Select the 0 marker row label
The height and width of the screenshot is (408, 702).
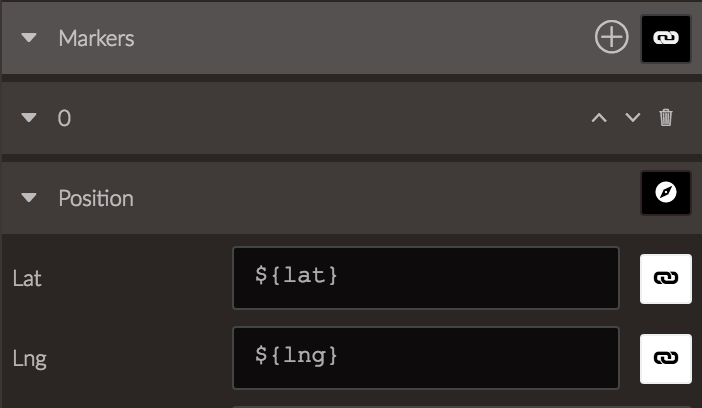click(x=64, y=118)
